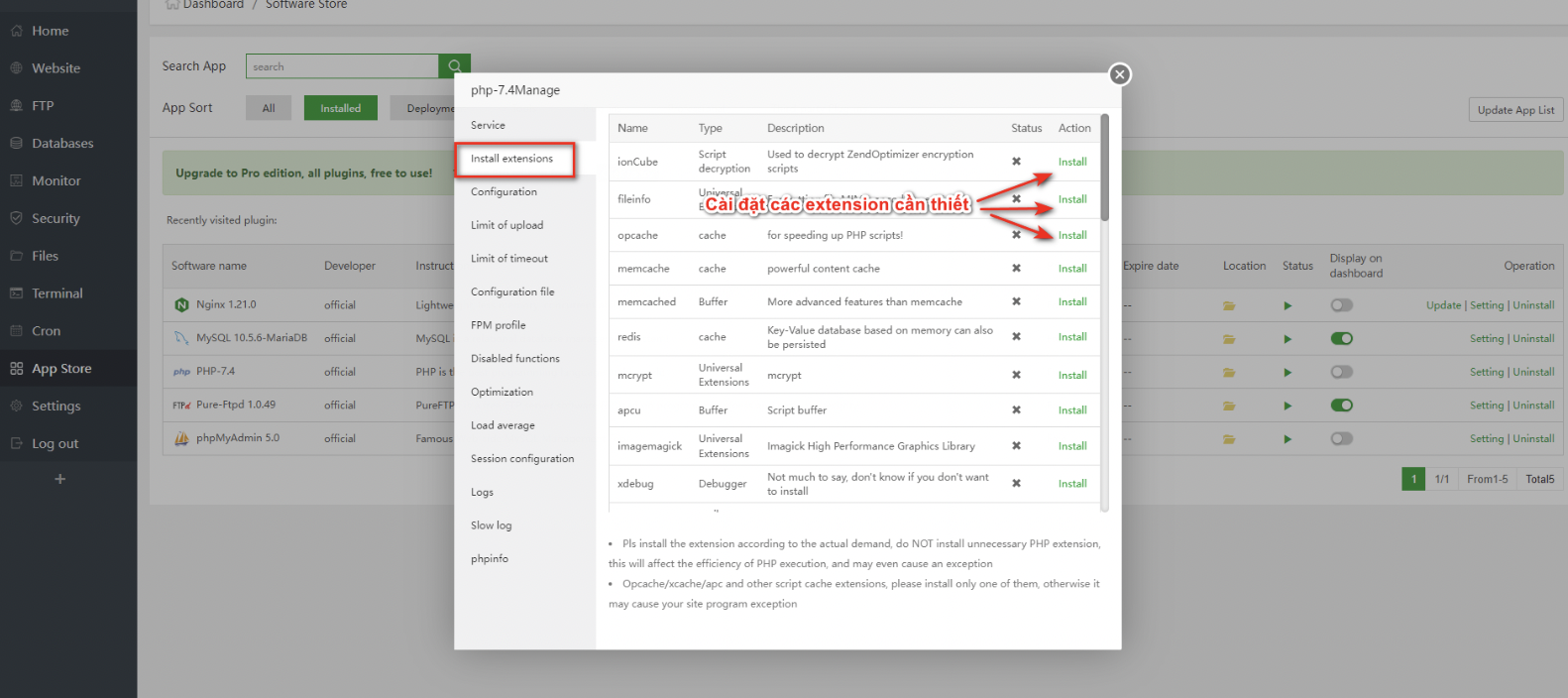
Task: Toggle phpMyAdmin dashboard display switch
Action: pos(1341,438)
